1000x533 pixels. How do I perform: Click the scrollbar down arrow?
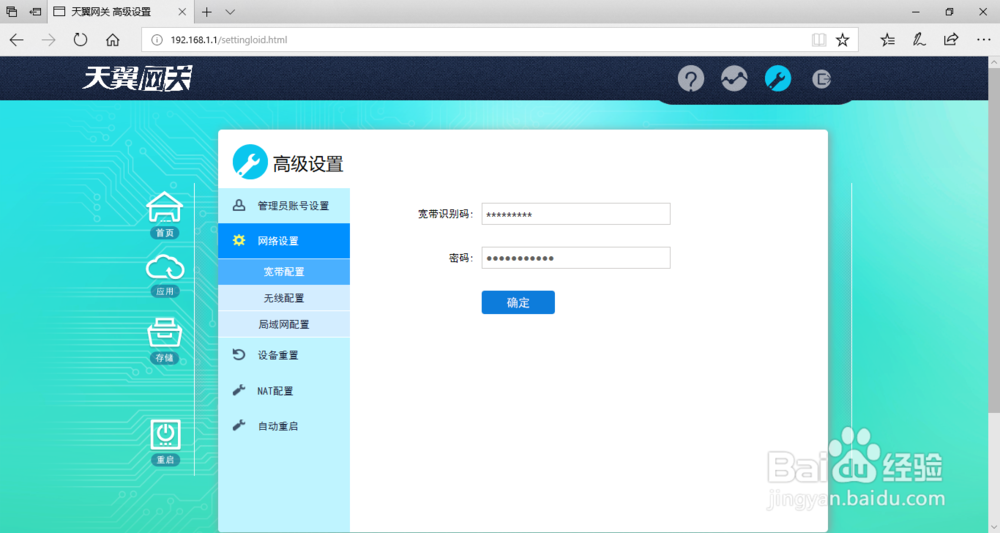[x=994, y=527]
